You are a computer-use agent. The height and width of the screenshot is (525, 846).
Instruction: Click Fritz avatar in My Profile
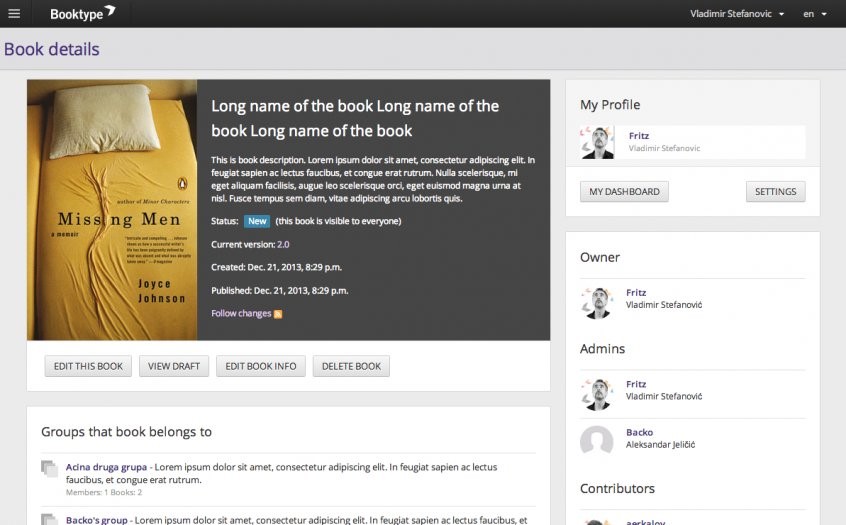coord(598,142)
